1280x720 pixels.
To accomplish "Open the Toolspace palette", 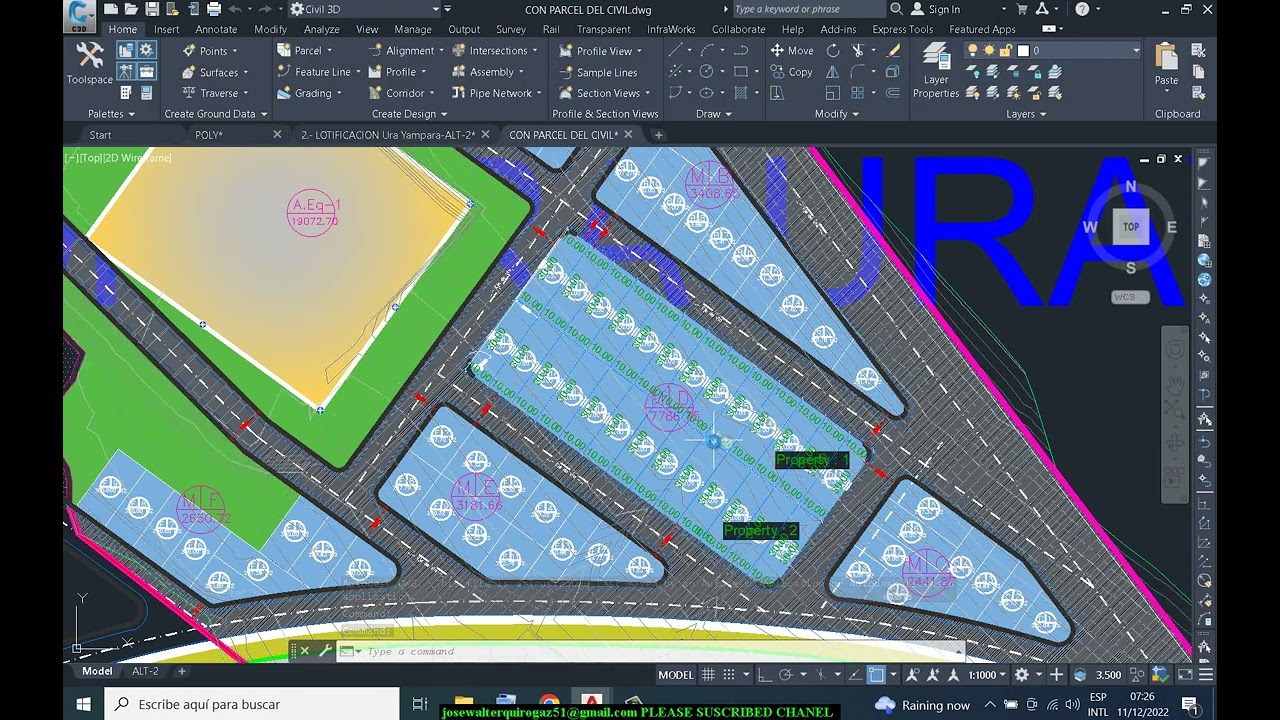I will coord(90,63).
